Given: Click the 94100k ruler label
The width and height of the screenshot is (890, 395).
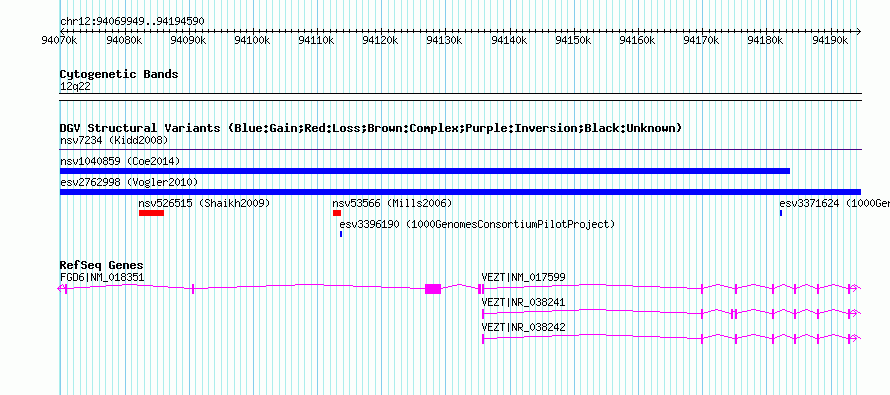Looking at the screenshot, I should coord(251,40).
